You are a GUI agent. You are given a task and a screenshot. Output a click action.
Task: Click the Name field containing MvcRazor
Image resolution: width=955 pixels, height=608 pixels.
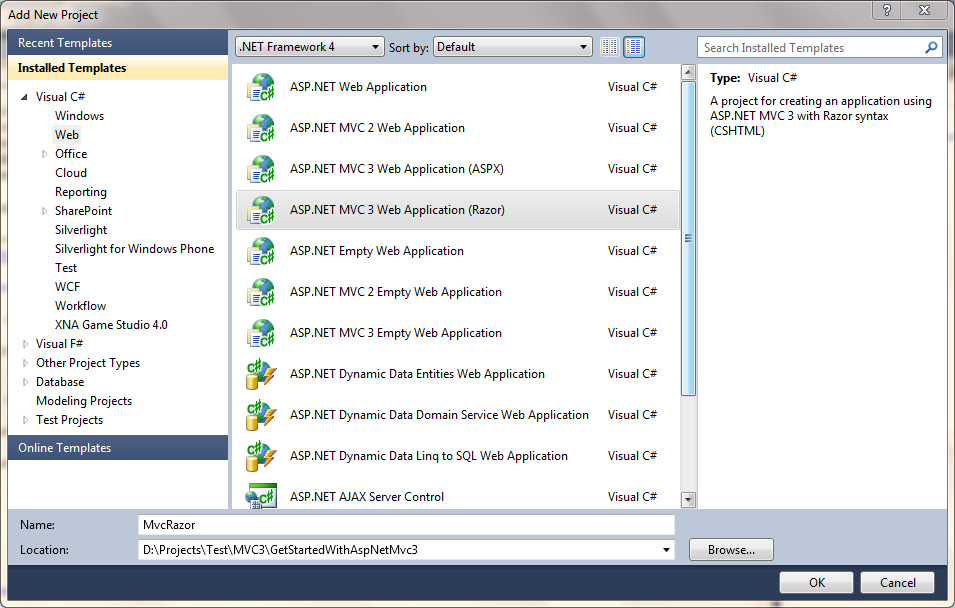point(406,525)
